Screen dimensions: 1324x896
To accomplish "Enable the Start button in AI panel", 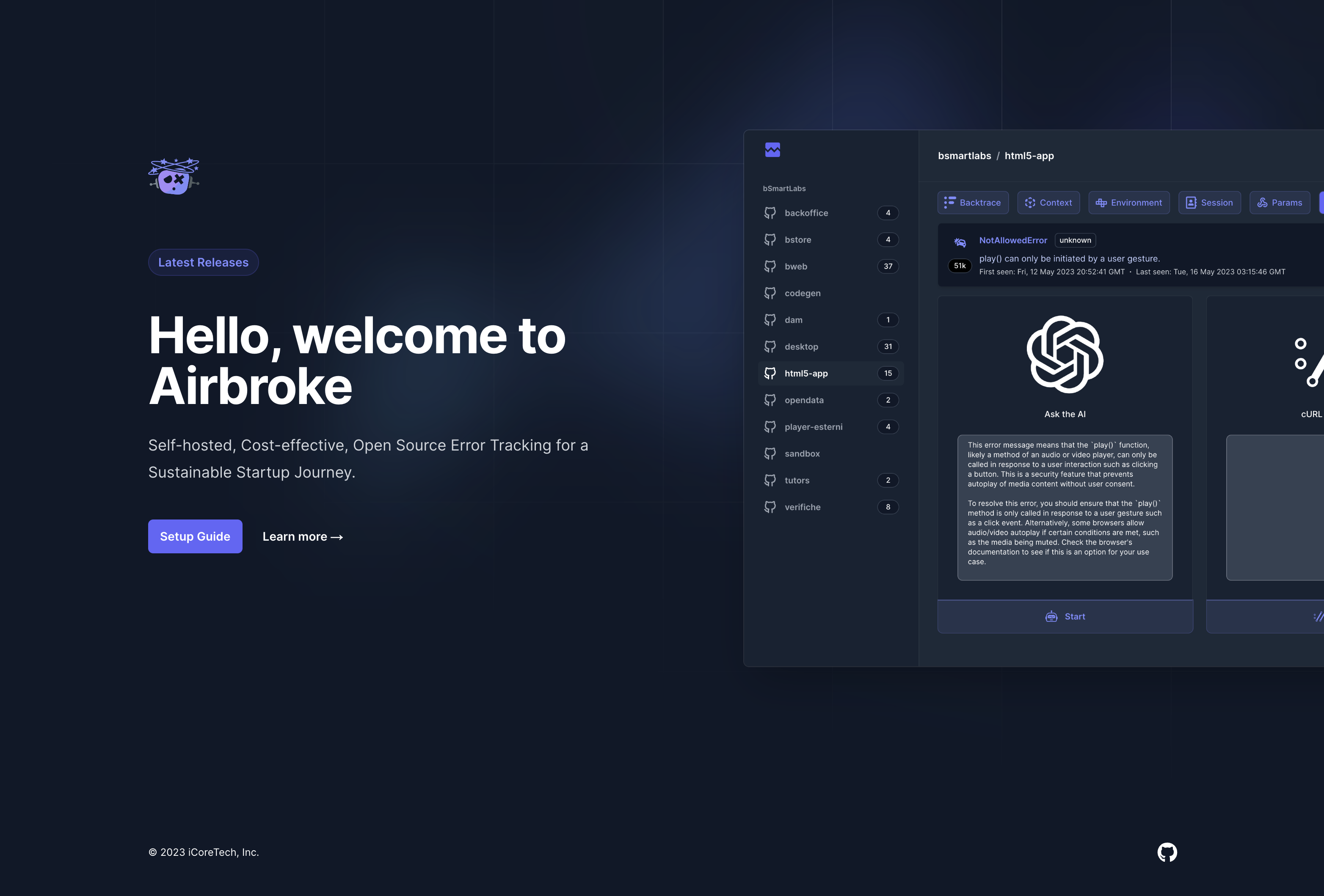I will pos(1065,616).
